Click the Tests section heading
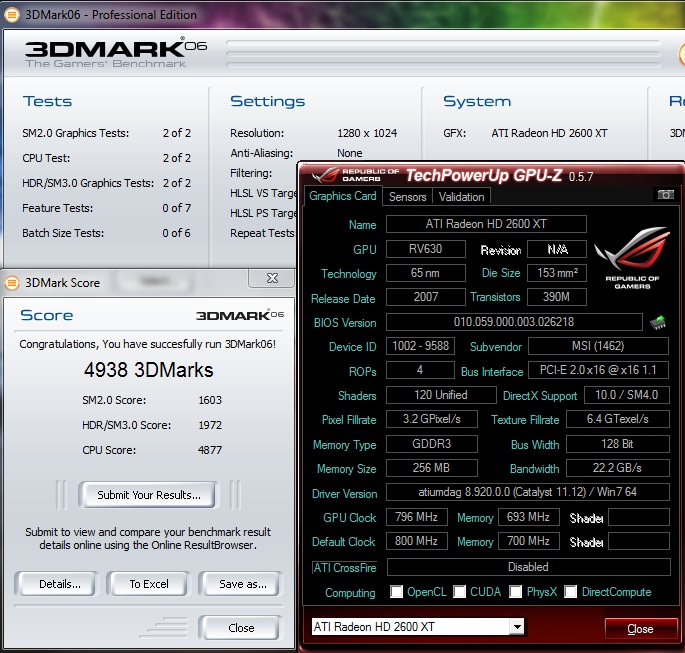This screenshot has height=653, width=685. pos(48,101)
